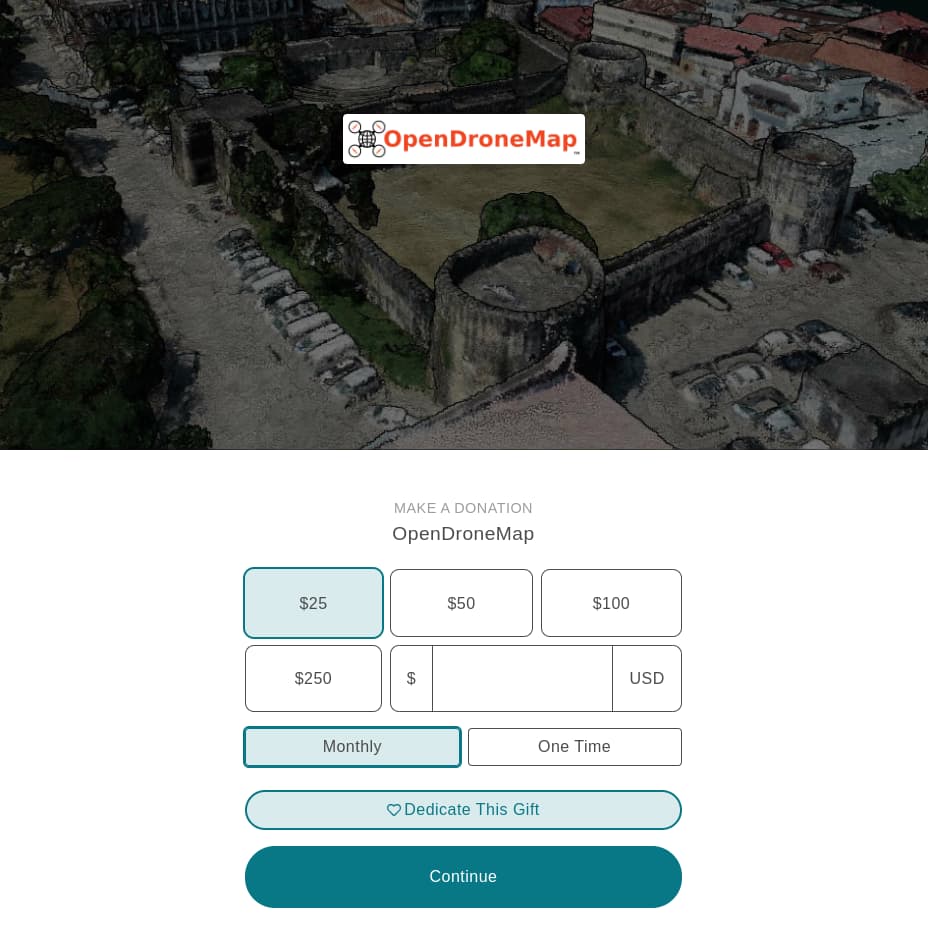The image size is (928, 933).
Task: Click the heart icon on Dedicate This Gift
Action: (x=394, y=810)
